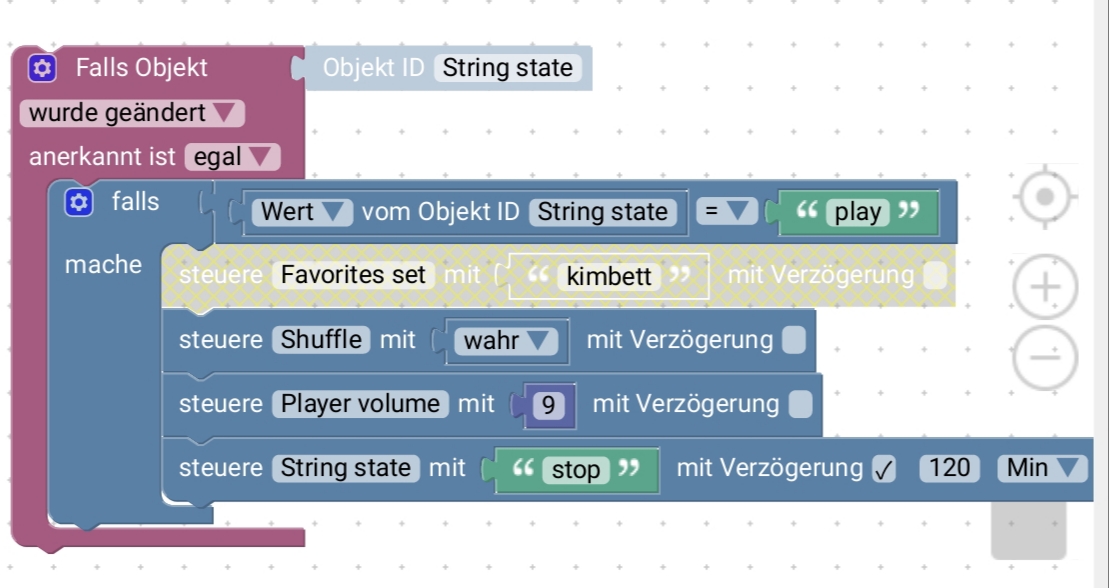Click the number 9 volume value

549,405
